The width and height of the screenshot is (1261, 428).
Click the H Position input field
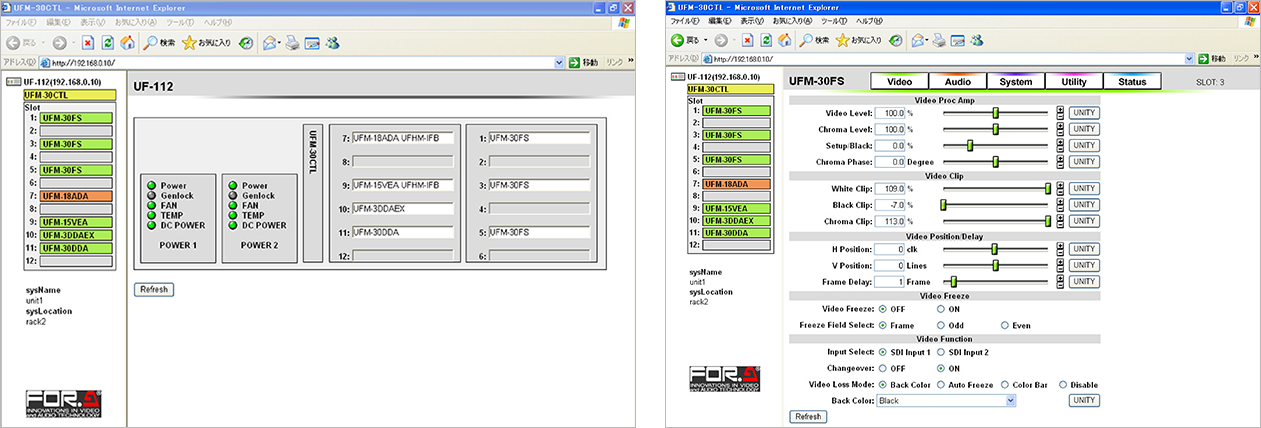888,249
